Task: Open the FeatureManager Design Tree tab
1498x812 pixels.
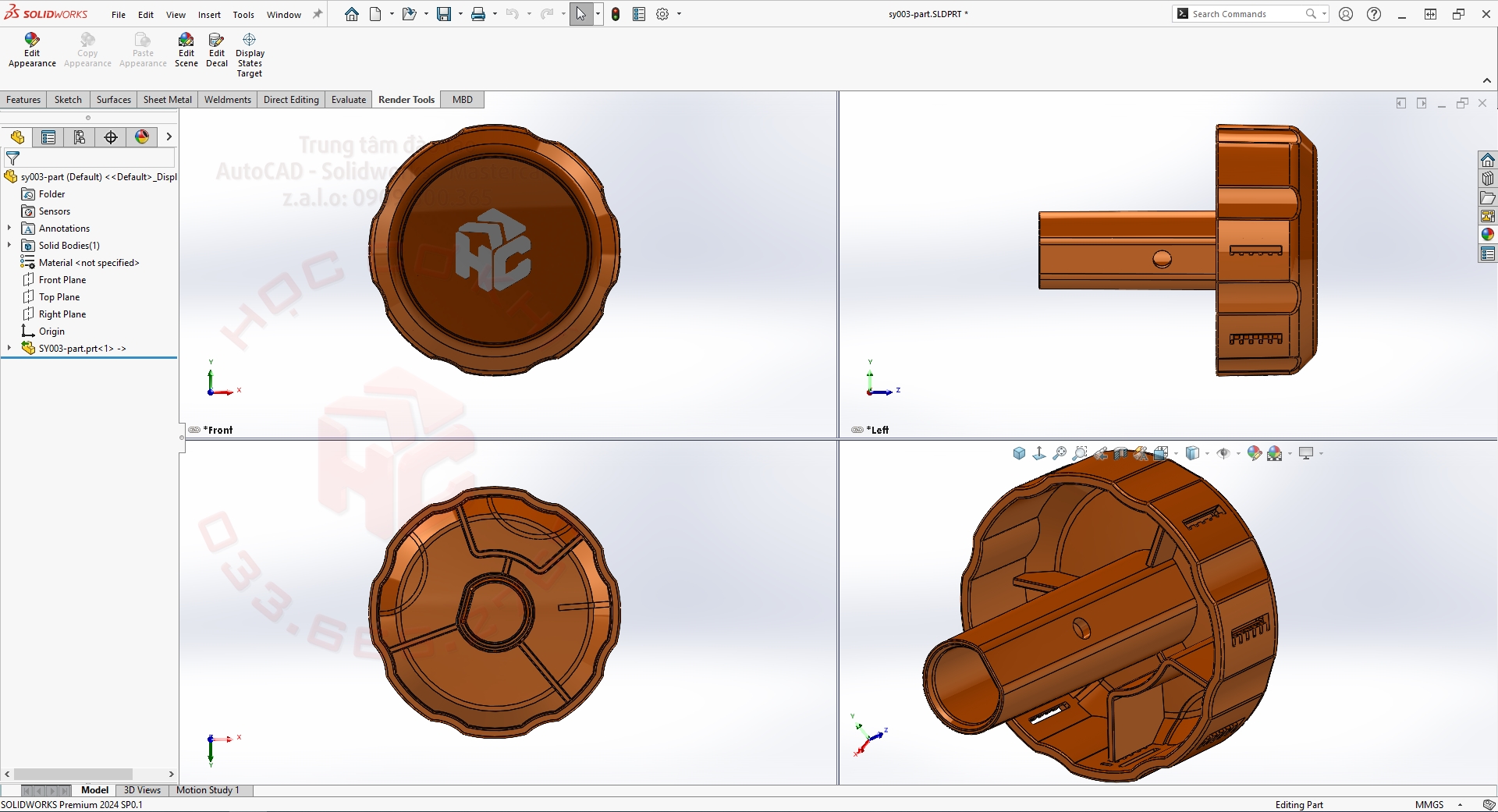Action: click(x=17, y=137)
